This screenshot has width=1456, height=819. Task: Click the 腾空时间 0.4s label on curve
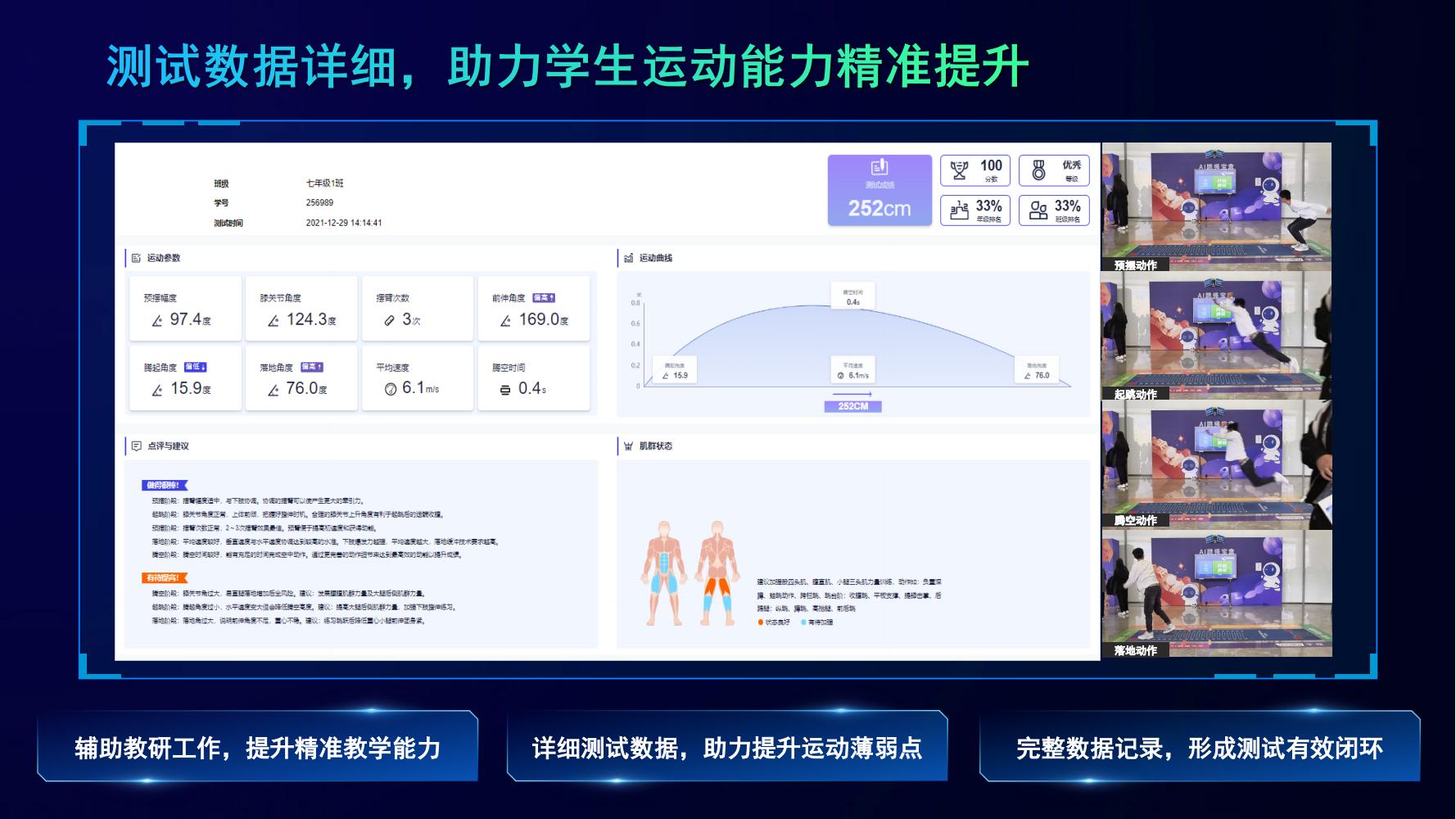852,296
